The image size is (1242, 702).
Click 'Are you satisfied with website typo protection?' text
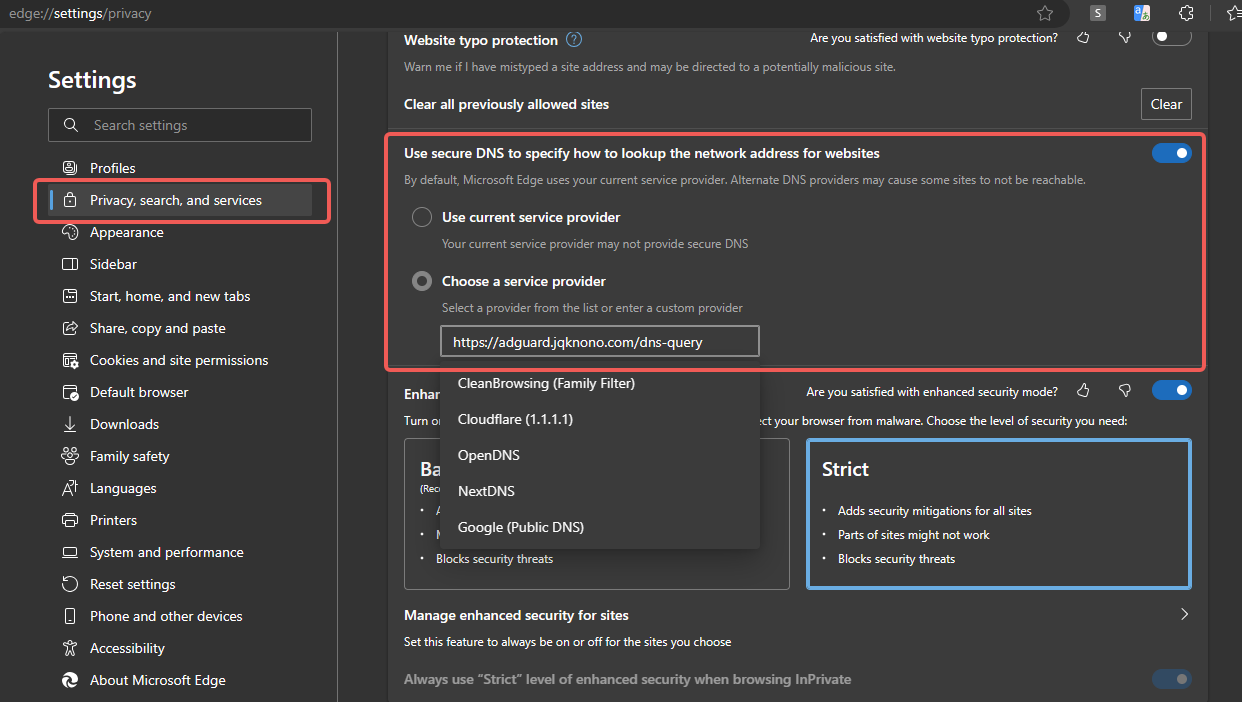pos(934,38)
